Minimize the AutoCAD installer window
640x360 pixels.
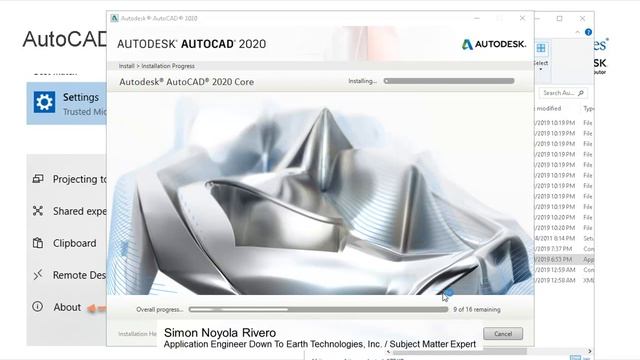[477, 18]
